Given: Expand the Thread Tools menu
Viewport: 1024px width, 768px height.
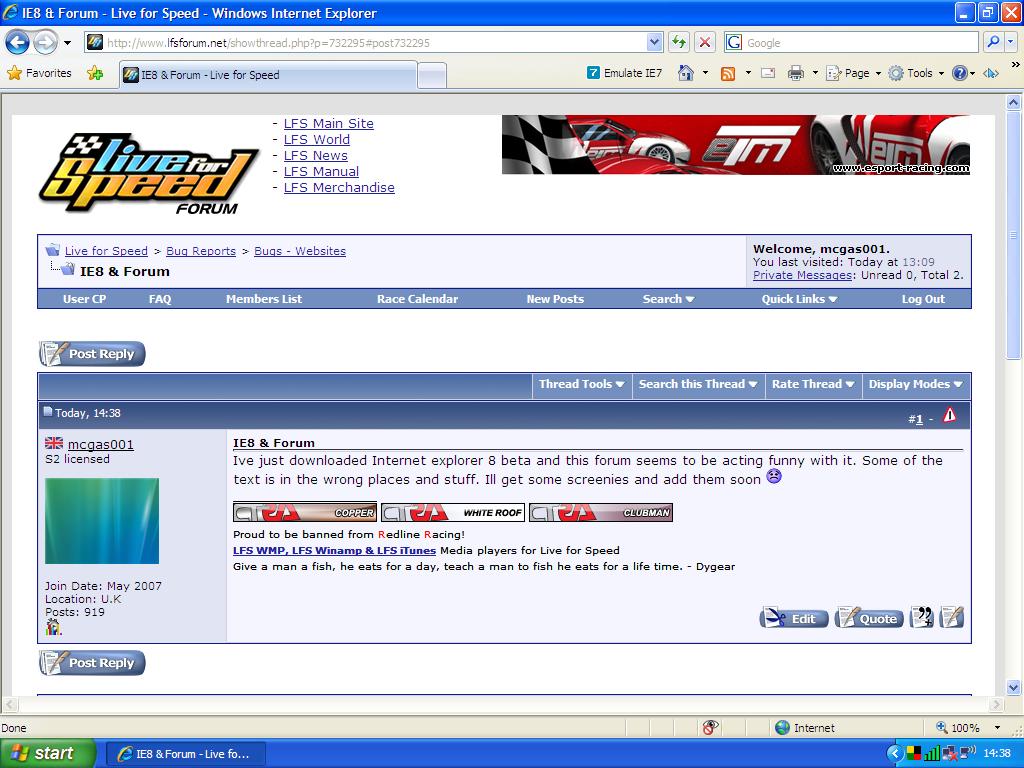Looking at the screenshot, I should click(581, 385).
